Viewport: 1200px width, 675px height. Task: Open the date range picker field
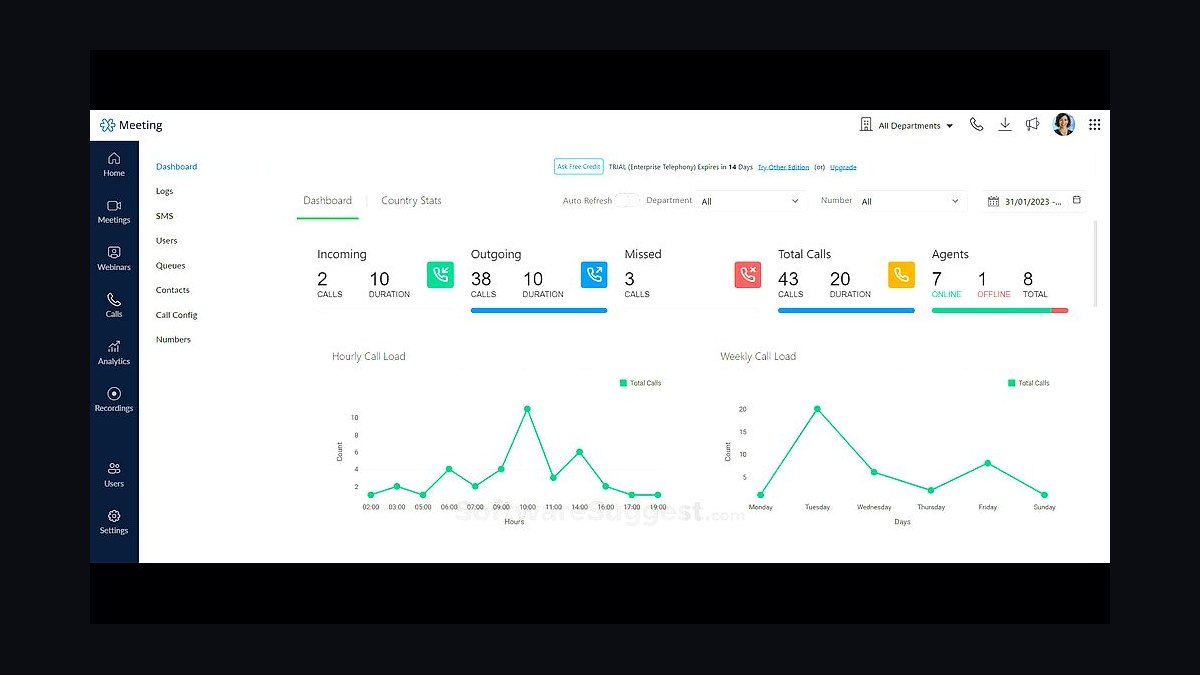pos(1035,201)
